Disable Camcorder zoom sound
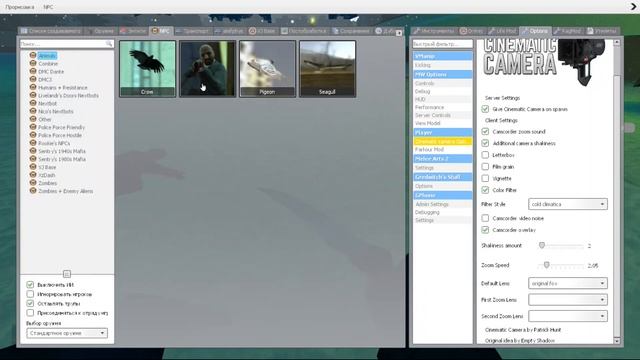Viewport: 640px width, 360px height. click(485, 131)
